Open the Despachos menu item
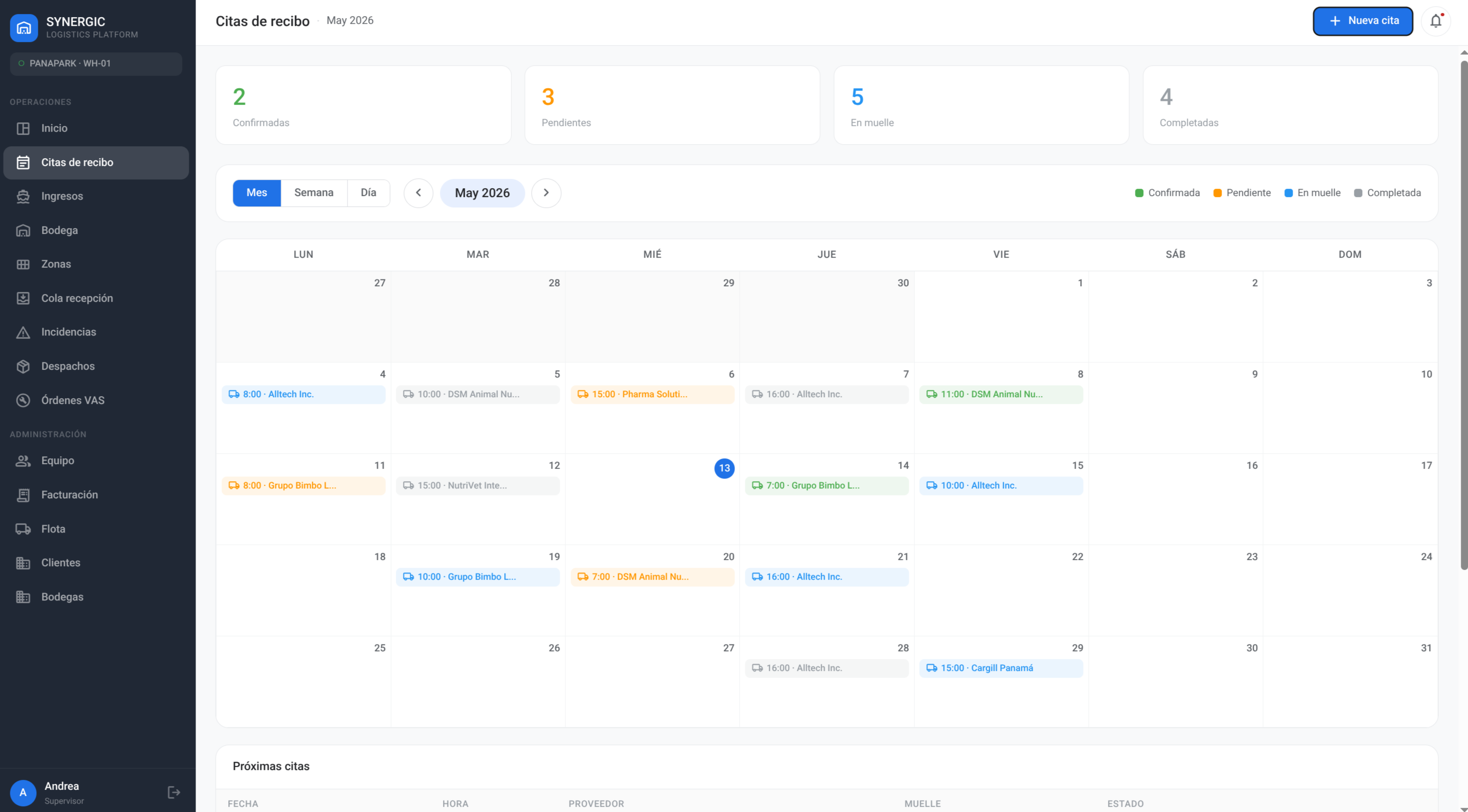Viewport: 1468px width, 812px height. [96, 367]
